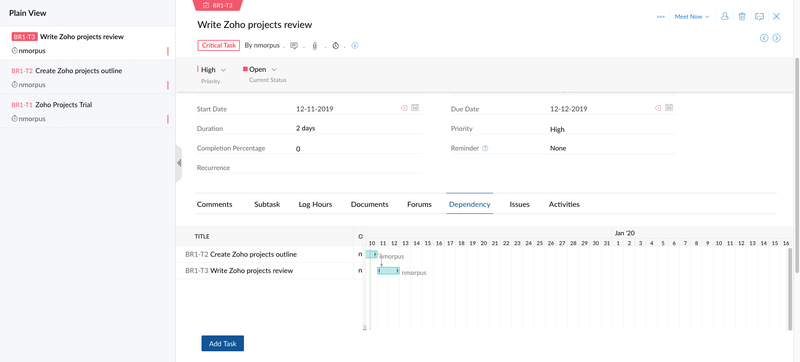The width and height of the screenshot is (800, 362).
Task: Click the Priority field showing High
Action: tap(557, 129)
